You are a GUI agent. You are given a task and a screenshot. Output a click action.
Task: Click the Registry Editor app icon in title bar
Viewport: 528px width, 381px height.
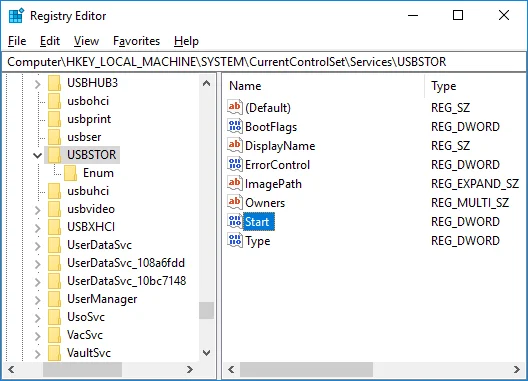click(16, 16)
